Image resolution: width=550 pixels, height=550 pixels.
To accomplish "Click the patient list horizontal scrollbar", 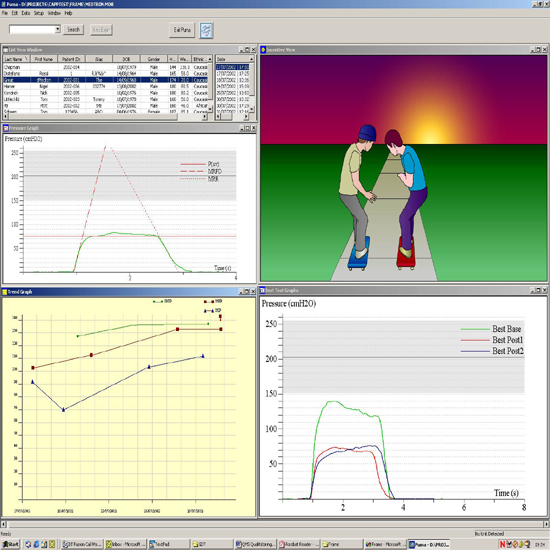I will point(105,116).
